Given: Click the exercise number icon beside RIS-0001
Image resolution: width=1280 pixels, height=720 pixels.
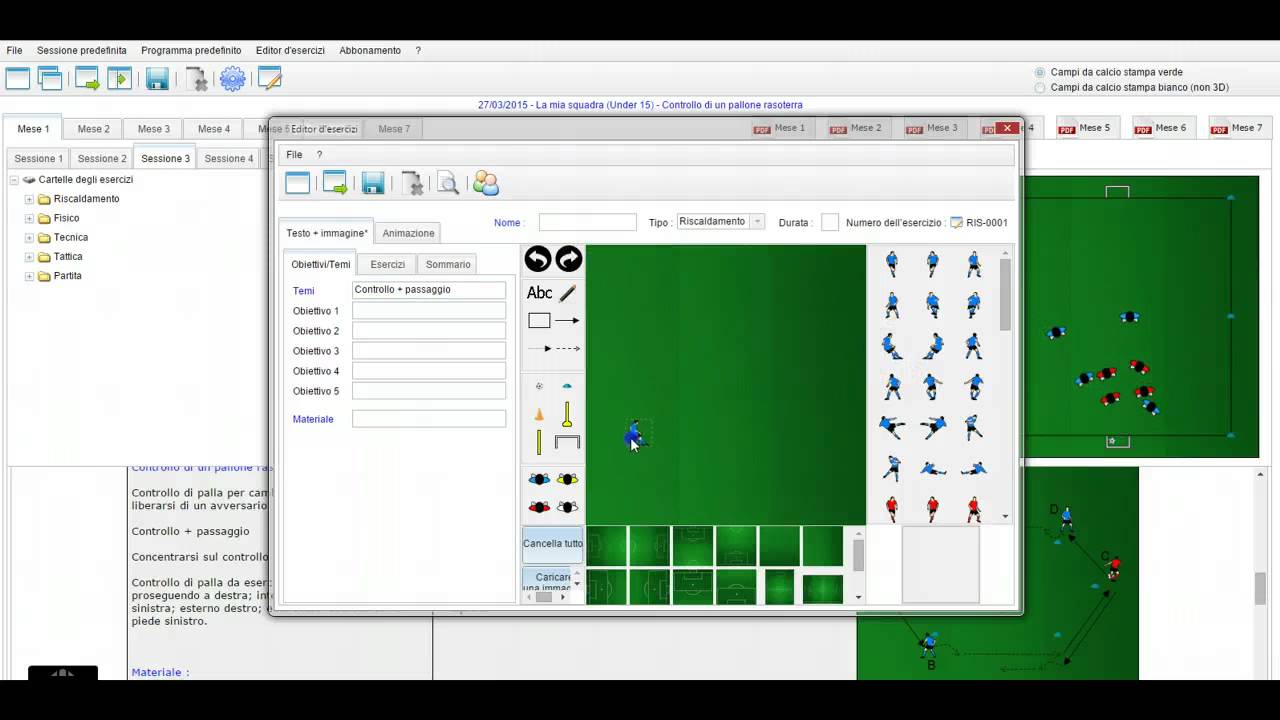Looking at the screenshot, I should (x=956, y=223).
